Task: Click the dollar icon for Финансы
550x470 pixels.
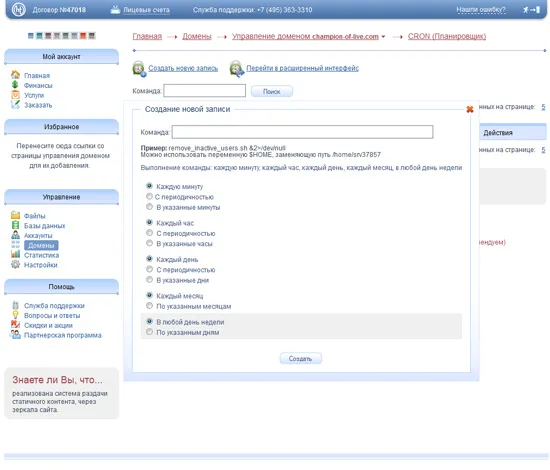Action: 15,85
